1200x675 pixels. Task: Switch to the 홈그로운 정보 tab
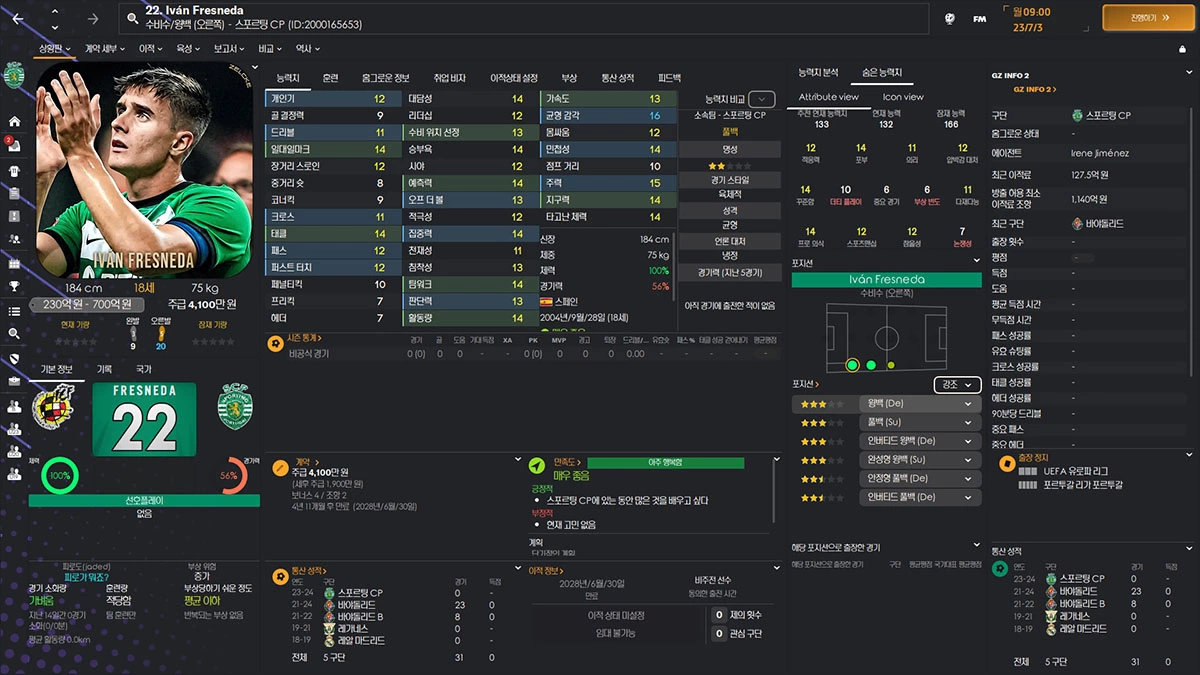pos(386,77)
